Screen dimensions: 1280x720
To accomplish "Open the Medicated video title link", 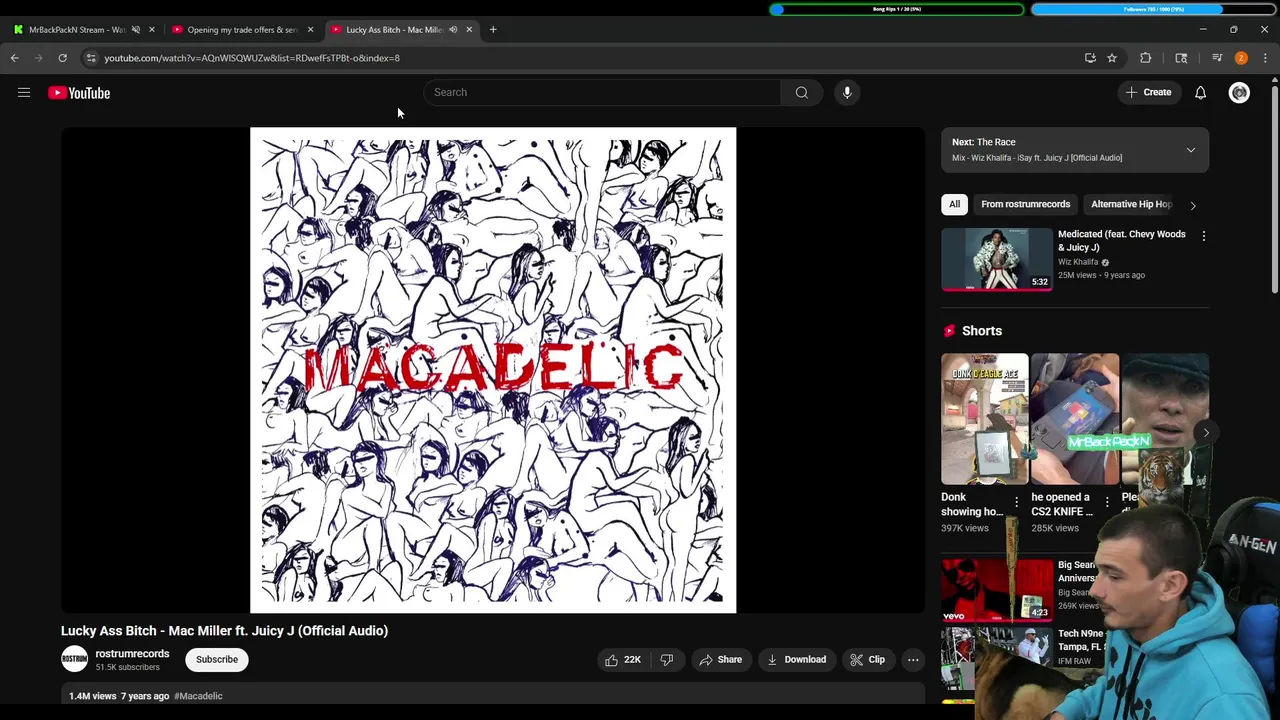I will 1121,241.
